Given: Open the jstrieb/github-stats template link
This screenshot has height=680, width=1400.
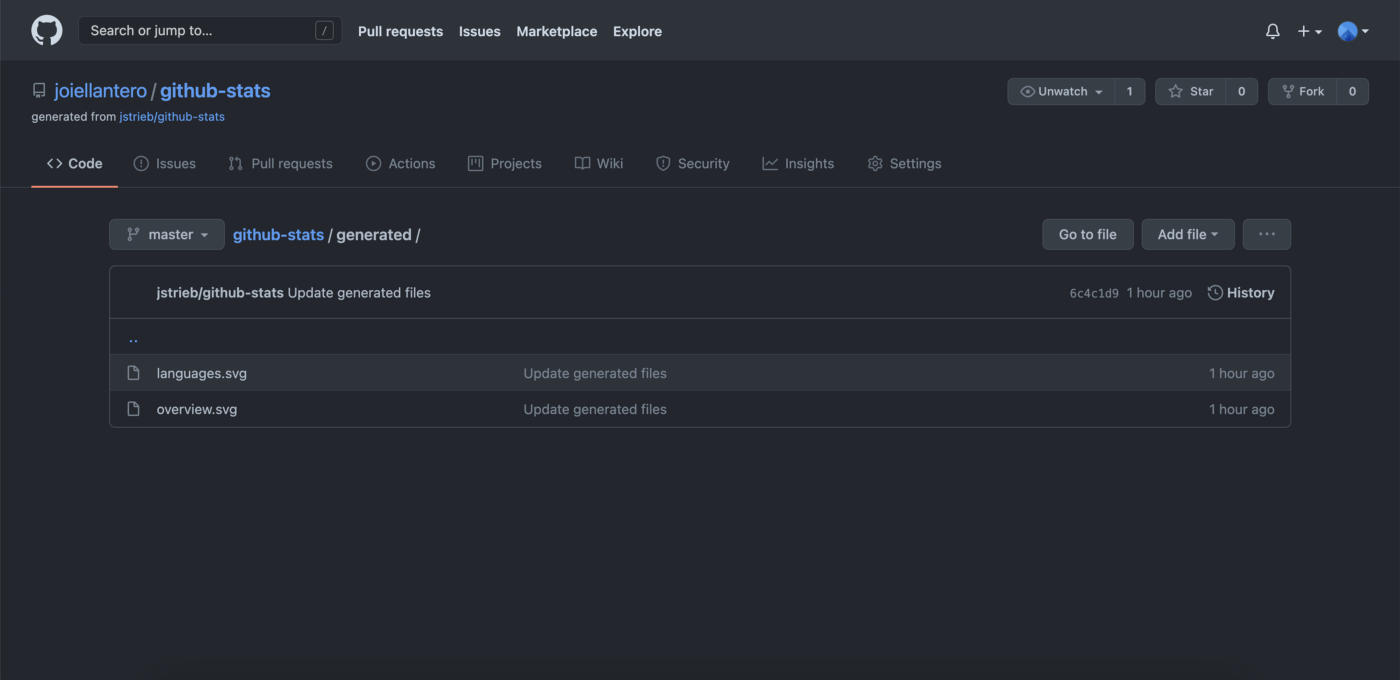Looking at the screenshot, I should pos(171,117).
